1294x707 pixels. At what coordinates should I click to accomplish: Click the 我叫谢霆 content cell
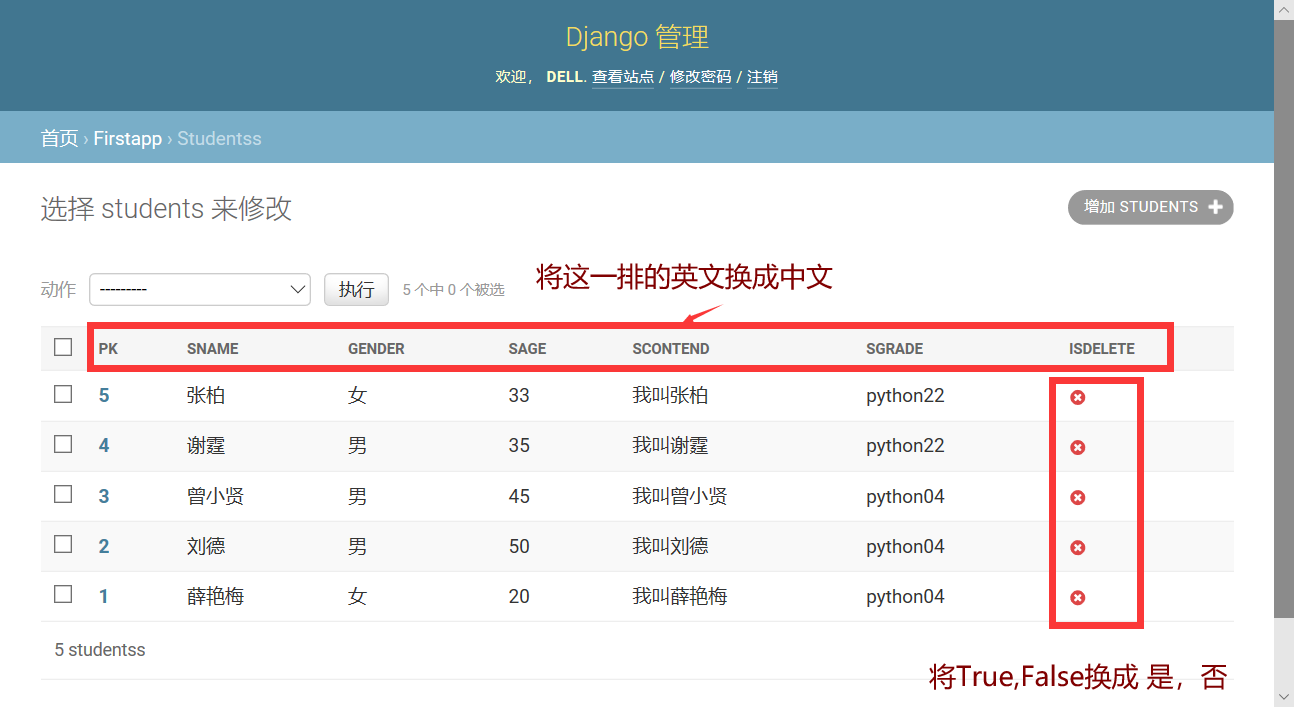click(670, 446)
